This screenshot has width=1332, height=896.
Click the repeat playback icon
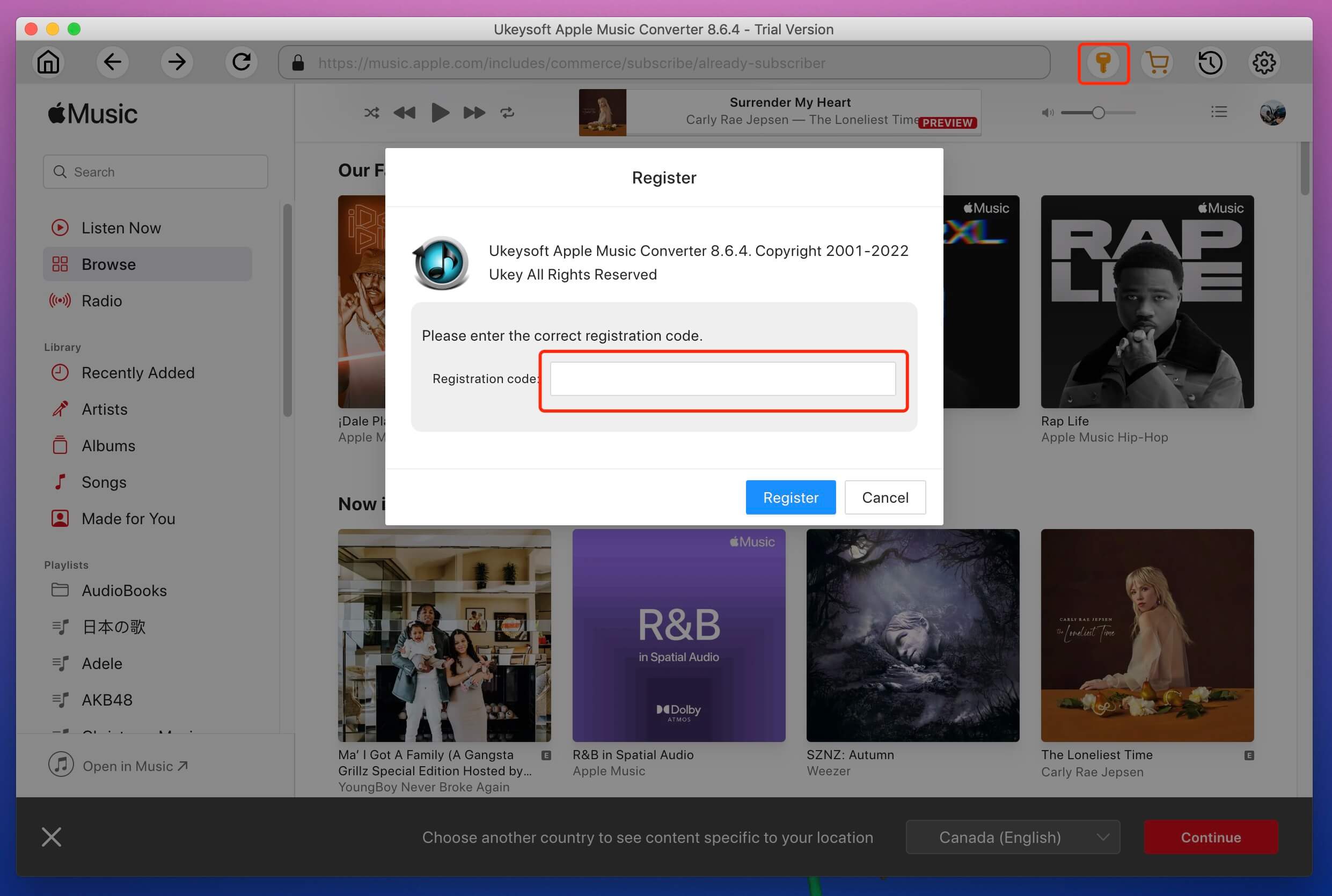tap(507, 113)
